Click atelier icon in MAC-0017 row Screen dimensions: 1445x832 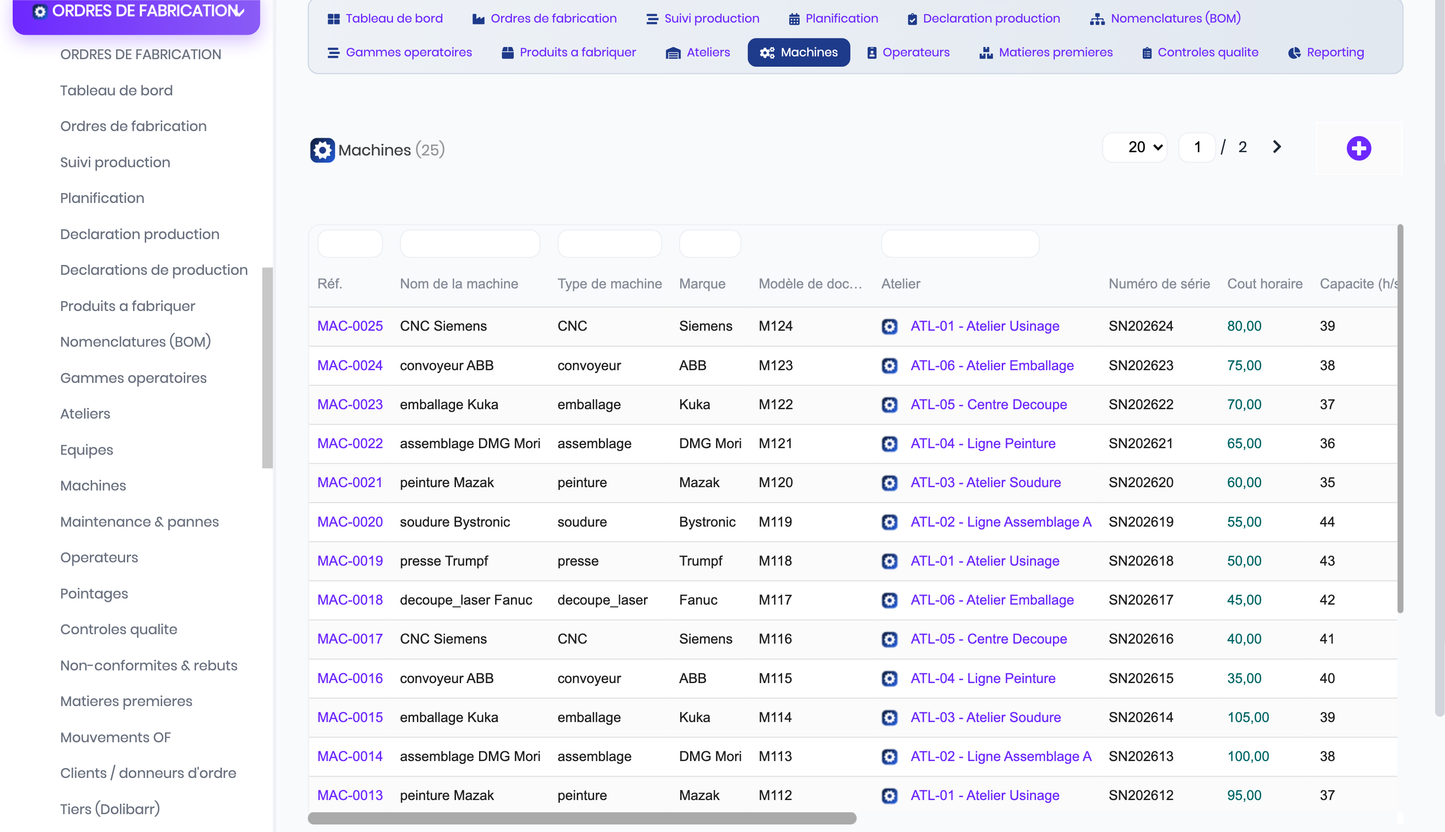(x=889, y=639)
